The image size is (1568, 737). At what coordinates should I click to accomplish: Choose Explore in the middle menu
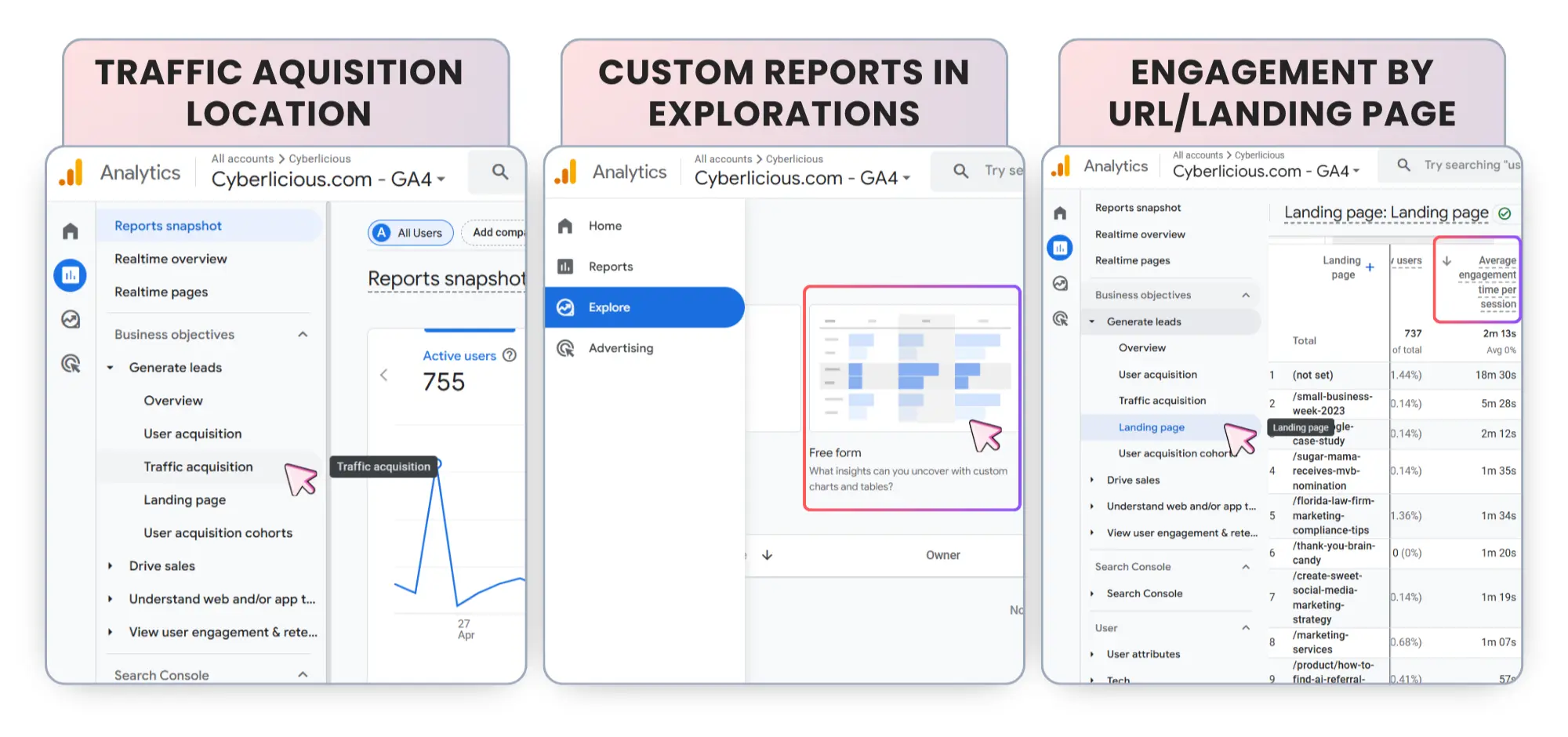pos(644,307)
